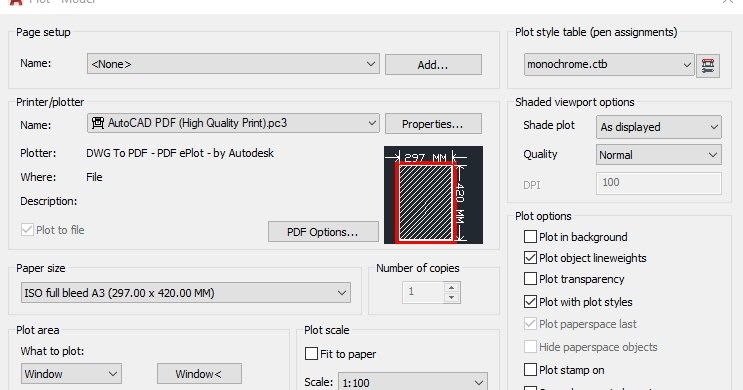743x390 pixels.
Task: Enable Plot stamp on checkbox
Action: pos(530,370)
